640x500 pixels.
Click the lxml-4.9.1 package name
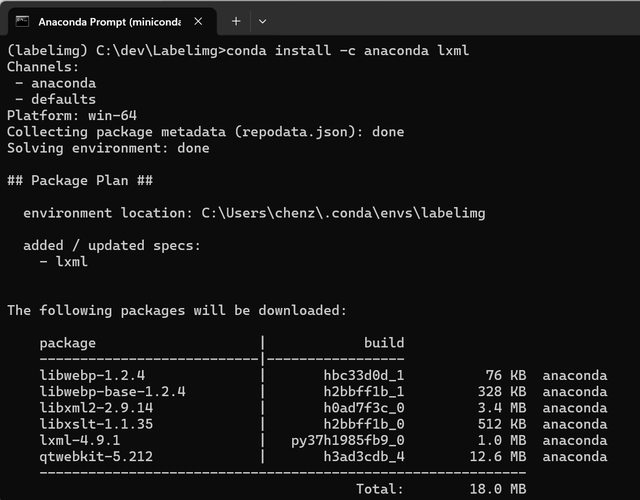point(80,440)
